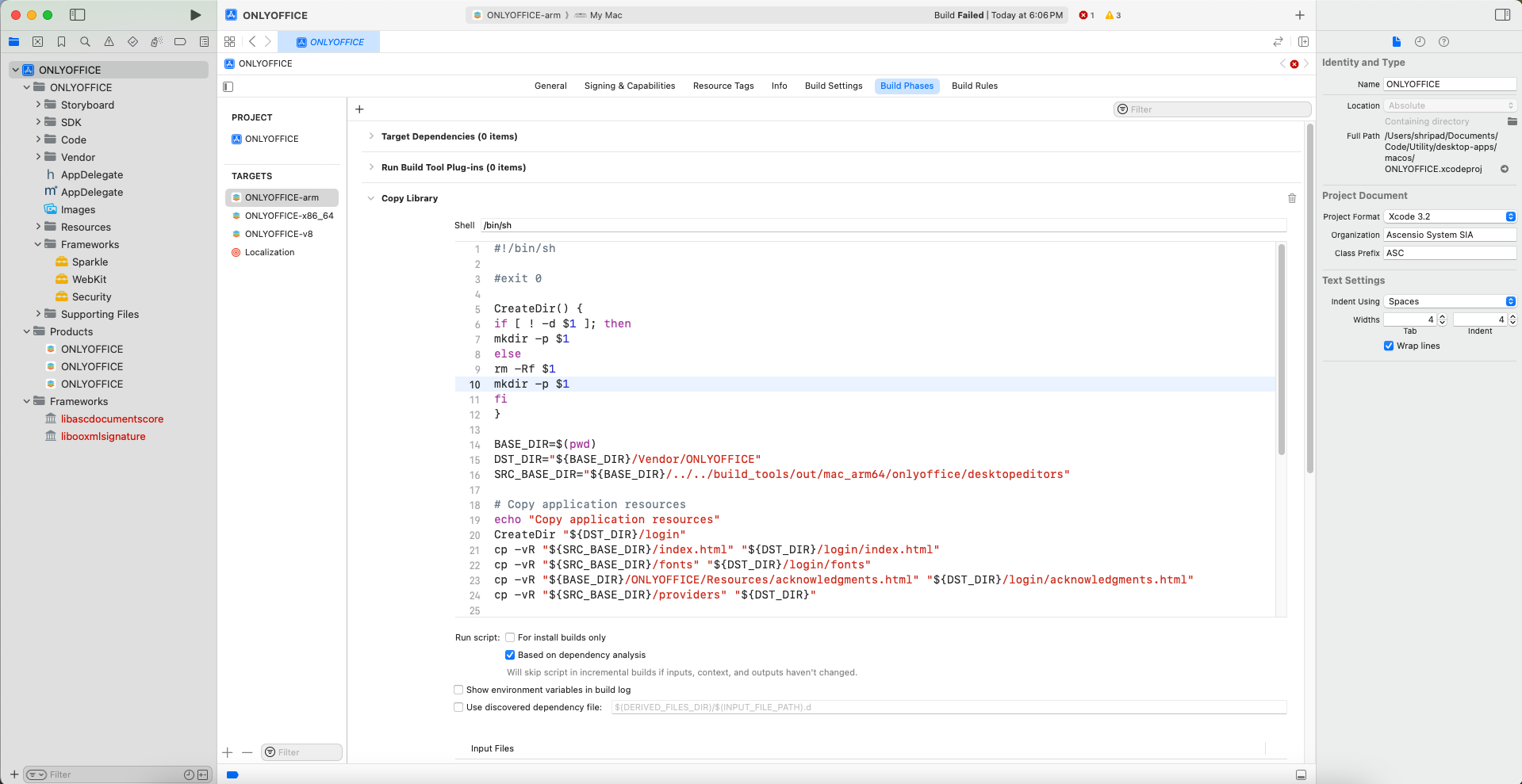The width and height of the screenshot is (1522, 784).
Task: Toggle the debug area at bottom right
Action: coord(1301,774)
